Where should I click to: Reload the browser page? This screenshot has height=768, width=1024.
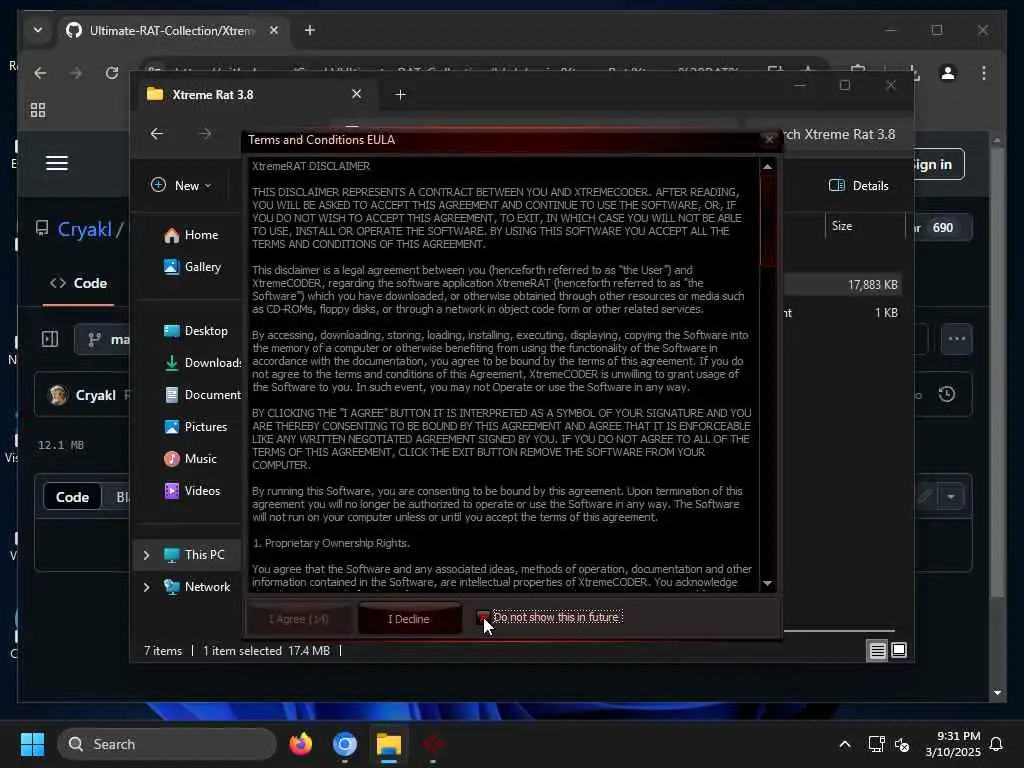click(112, 73)
